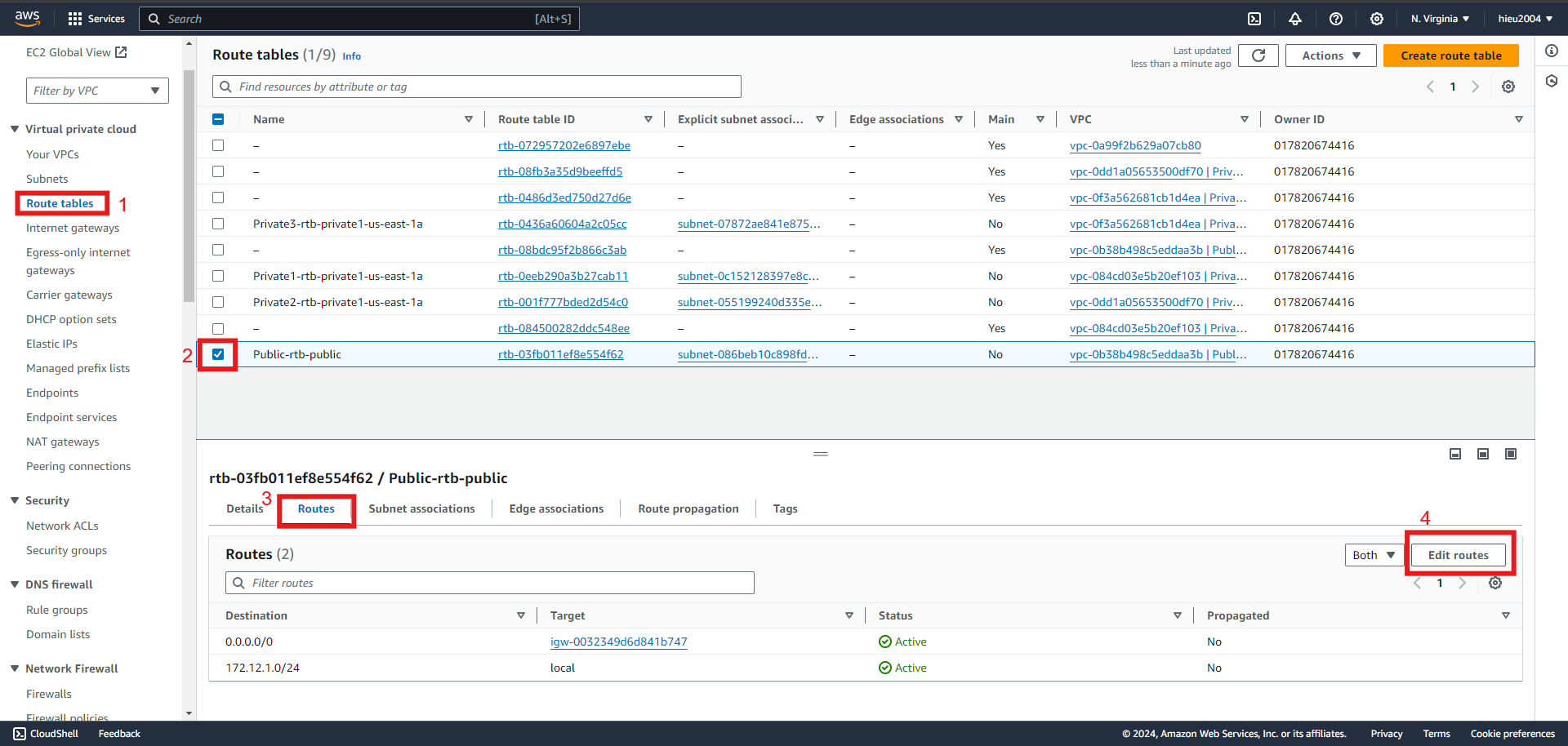Select checkbox for rtb-072957202e6897ebe row

tap(218, 145)
